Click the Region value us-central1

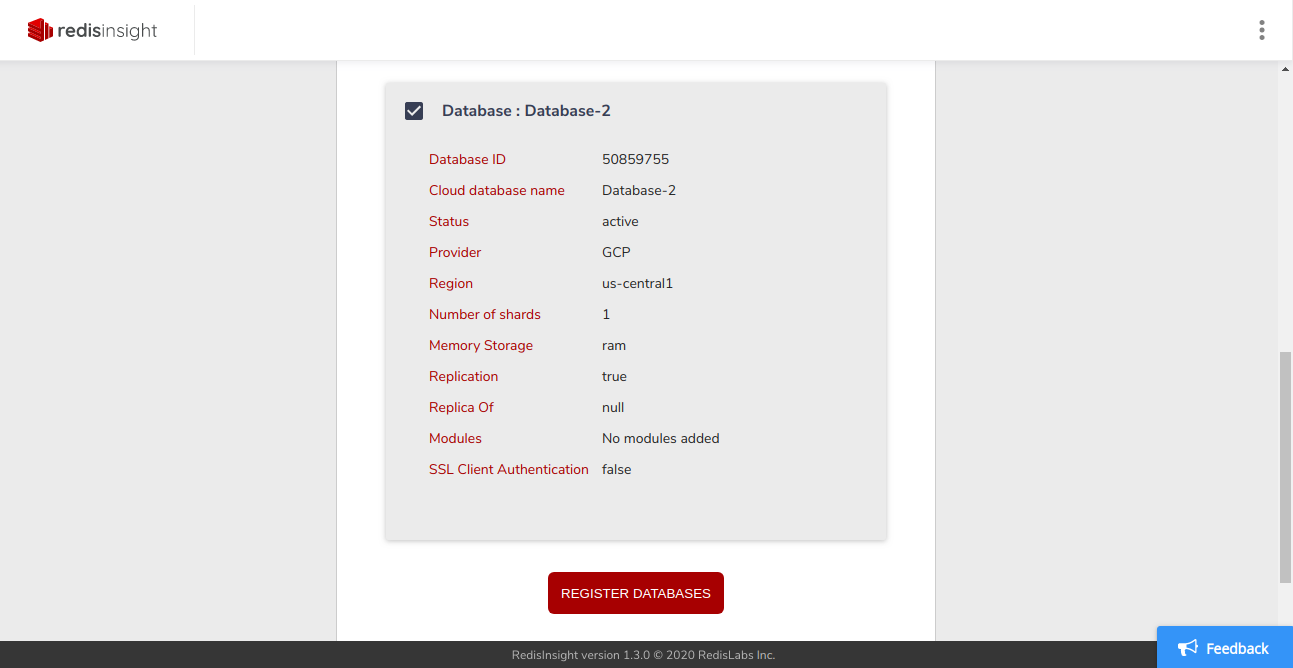pos(637,283)
